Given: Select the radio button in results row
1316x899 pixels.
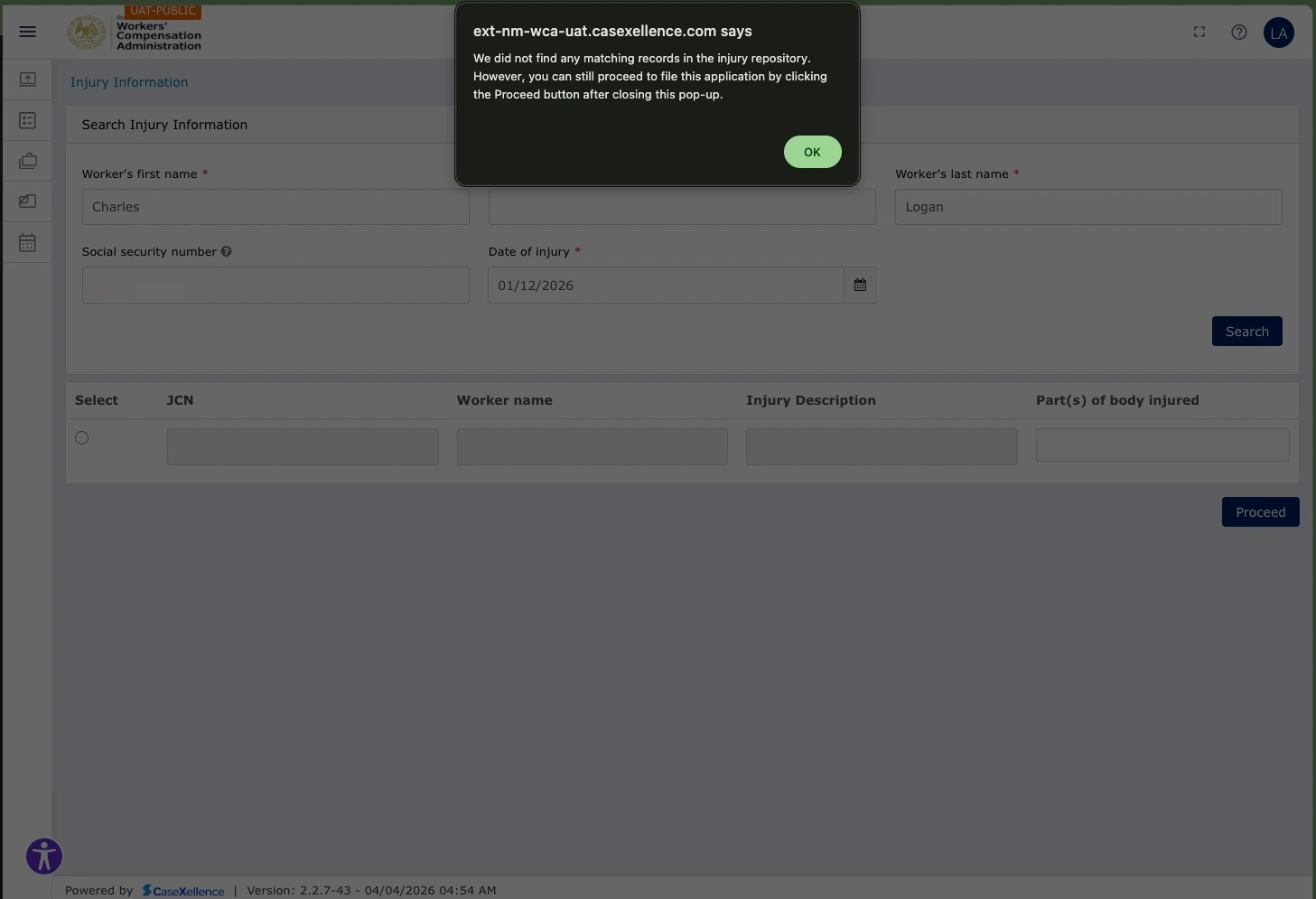Looking at the screenshot, I should tap(82, 438).
